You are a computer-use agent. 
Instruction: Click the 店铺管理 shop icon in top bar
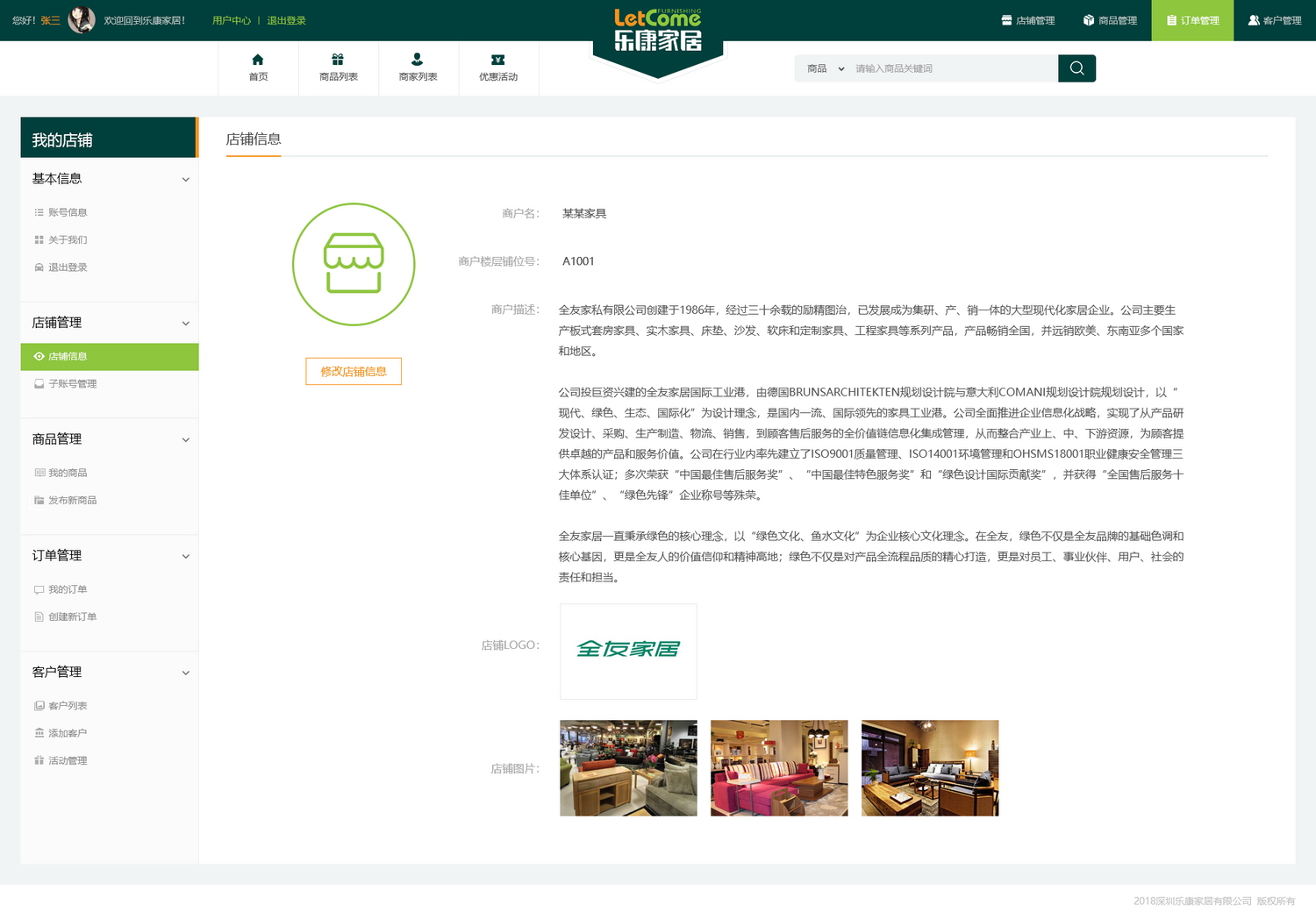tap(1006, 20)
